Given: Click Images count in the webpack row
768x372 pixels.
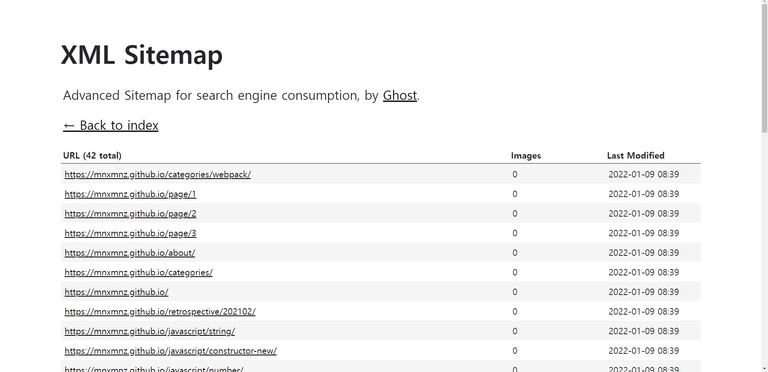Looking at the screenshot, I should pyautogui.click(x=515, y=174).
